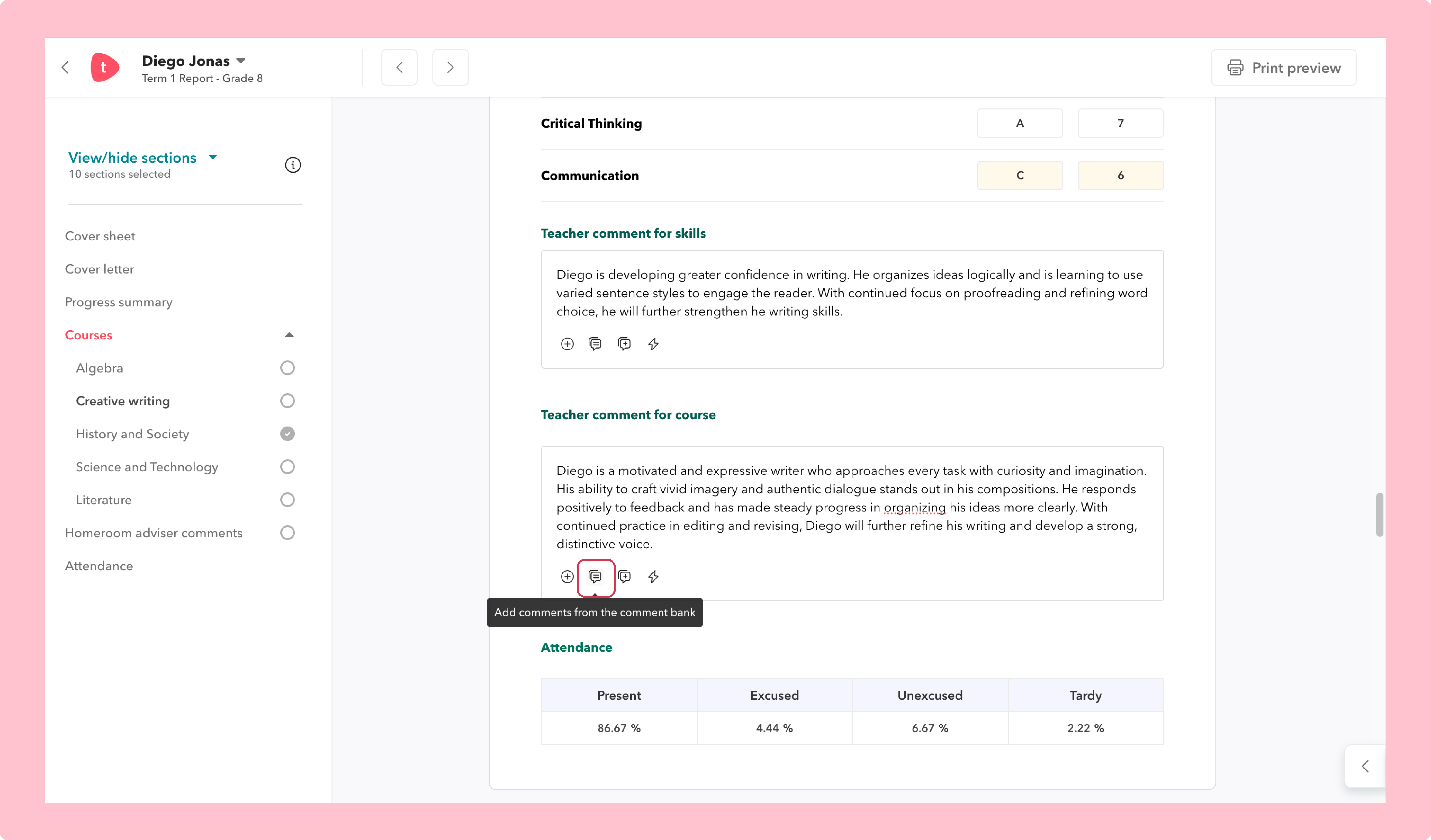Select the "6.67 %" attendance value
1431x840 pixels.
[930, 728]
